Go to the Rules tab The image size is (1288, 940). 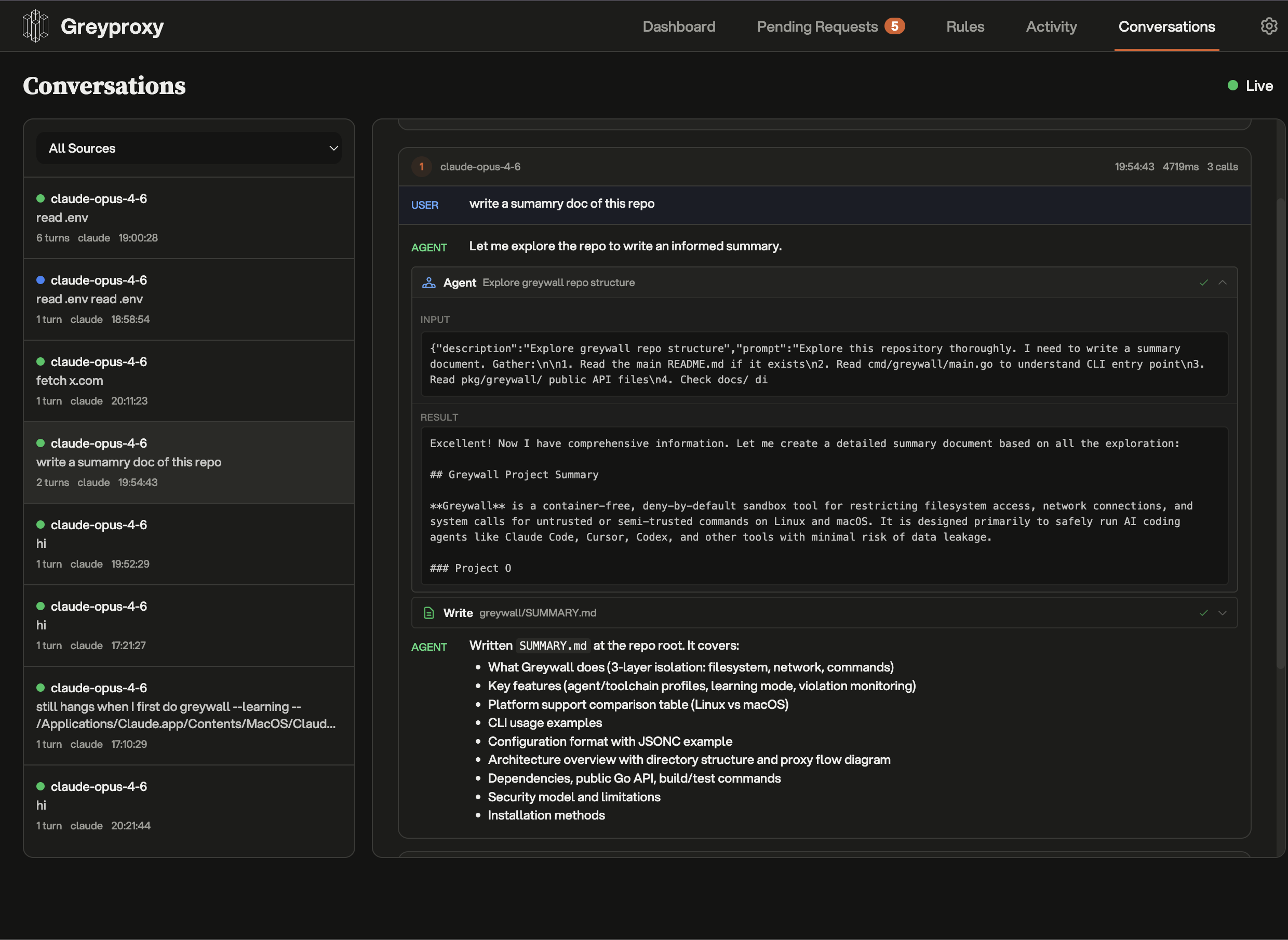(x=965, y=26)
